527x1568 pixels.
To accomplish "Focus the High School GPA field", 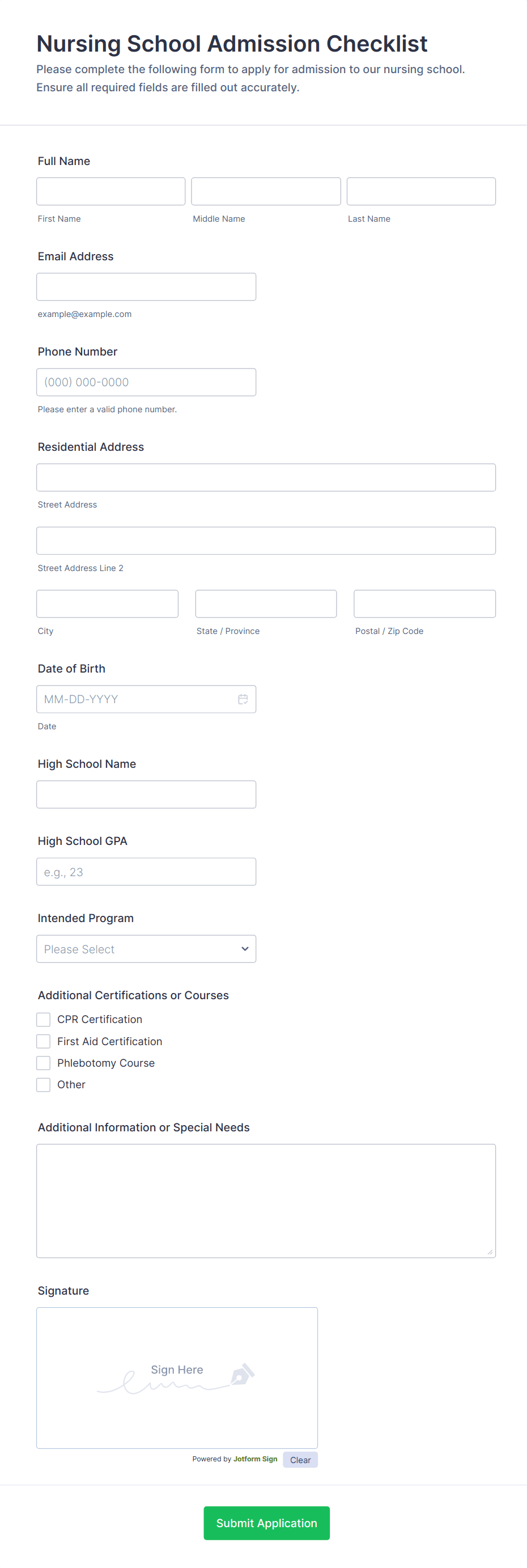I will [x=146, y=871].
